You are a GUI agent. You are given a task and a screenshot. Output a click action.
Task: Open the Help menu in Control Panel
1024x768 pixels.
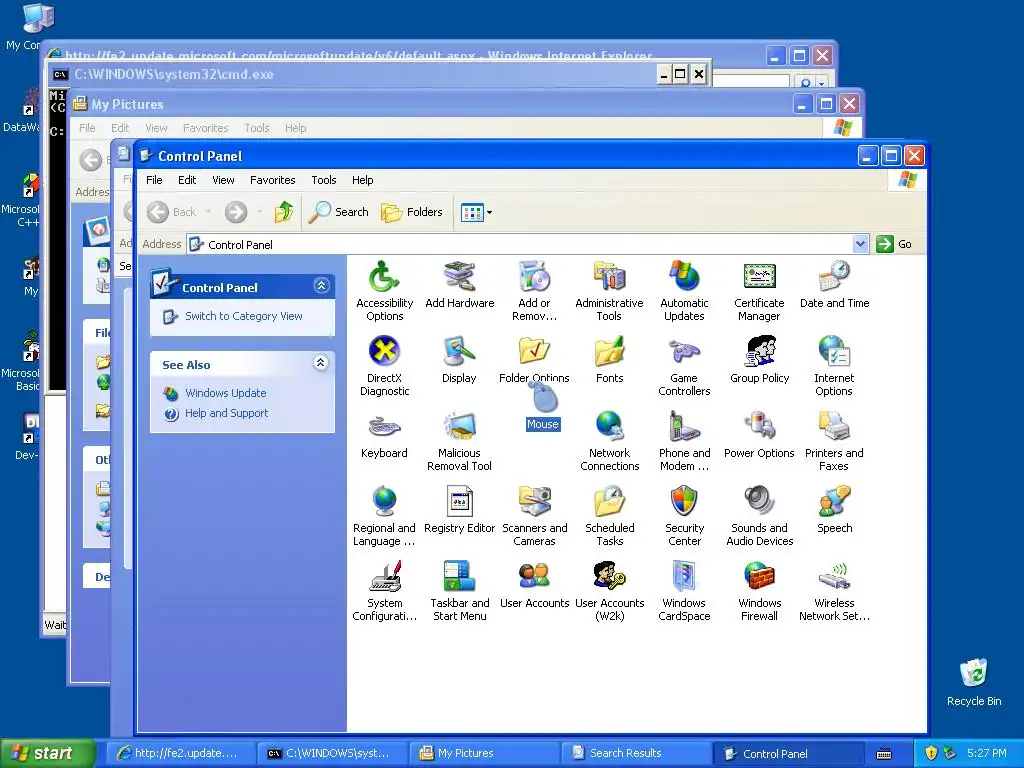pyautogui.click(x=362, y=180)
